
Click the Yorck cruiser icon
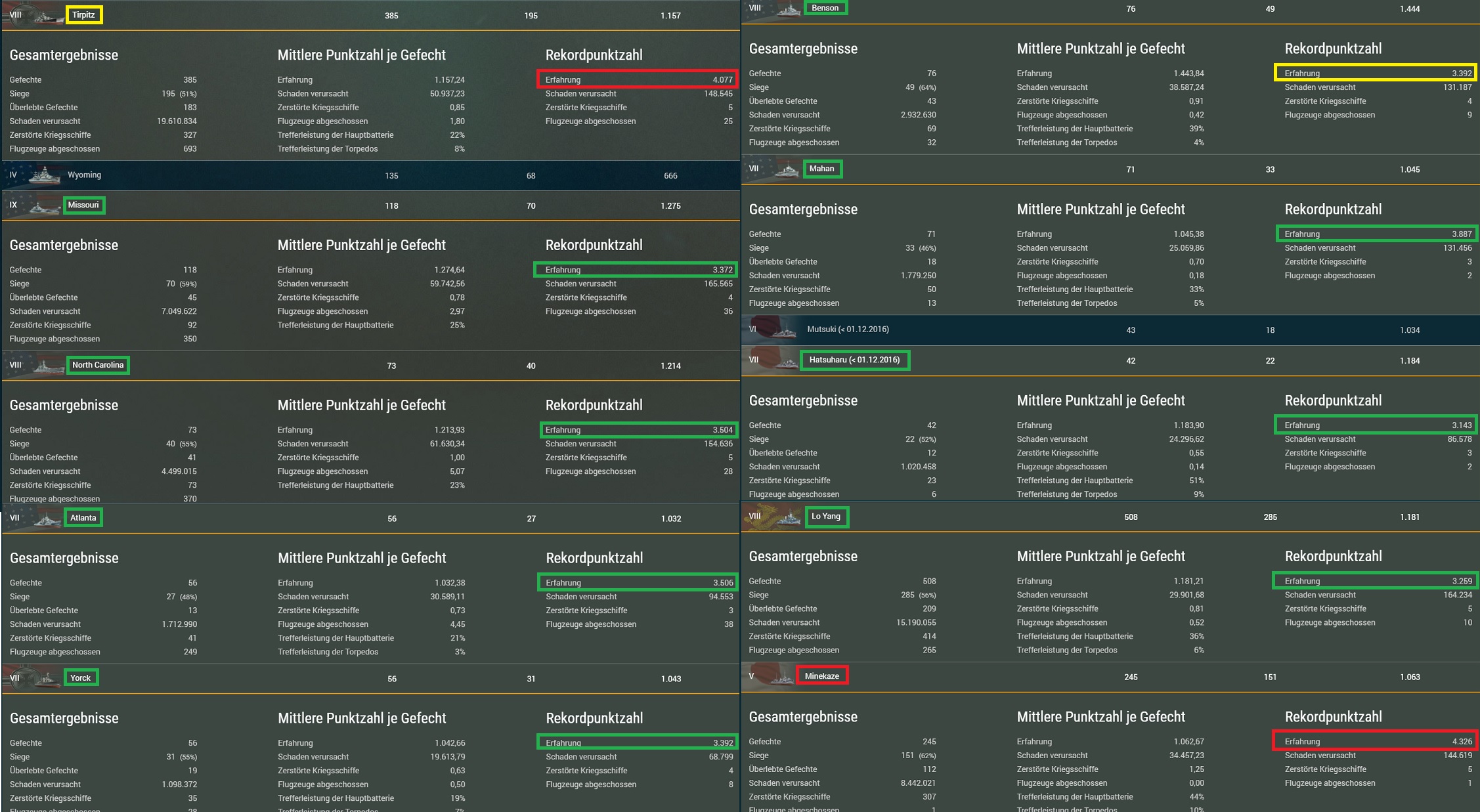[x=47, y=679]
